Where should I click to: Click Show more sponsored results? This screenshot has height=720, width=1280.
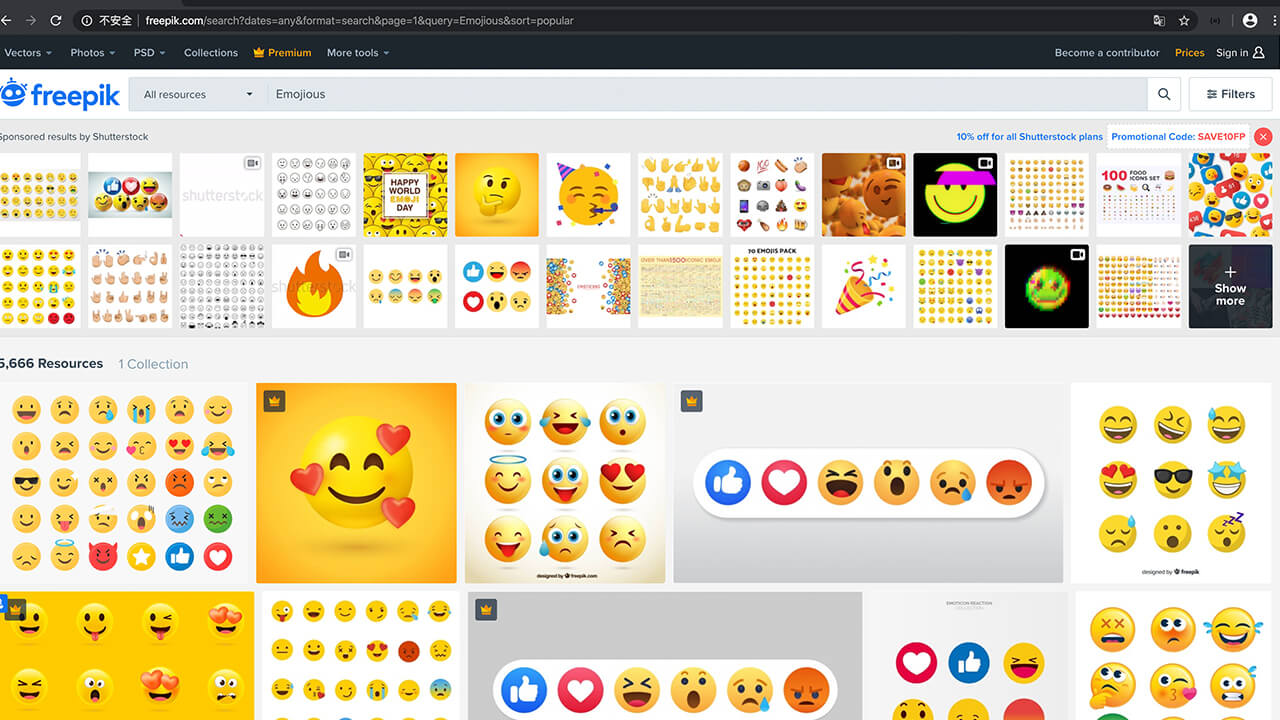click(1230, 287)
